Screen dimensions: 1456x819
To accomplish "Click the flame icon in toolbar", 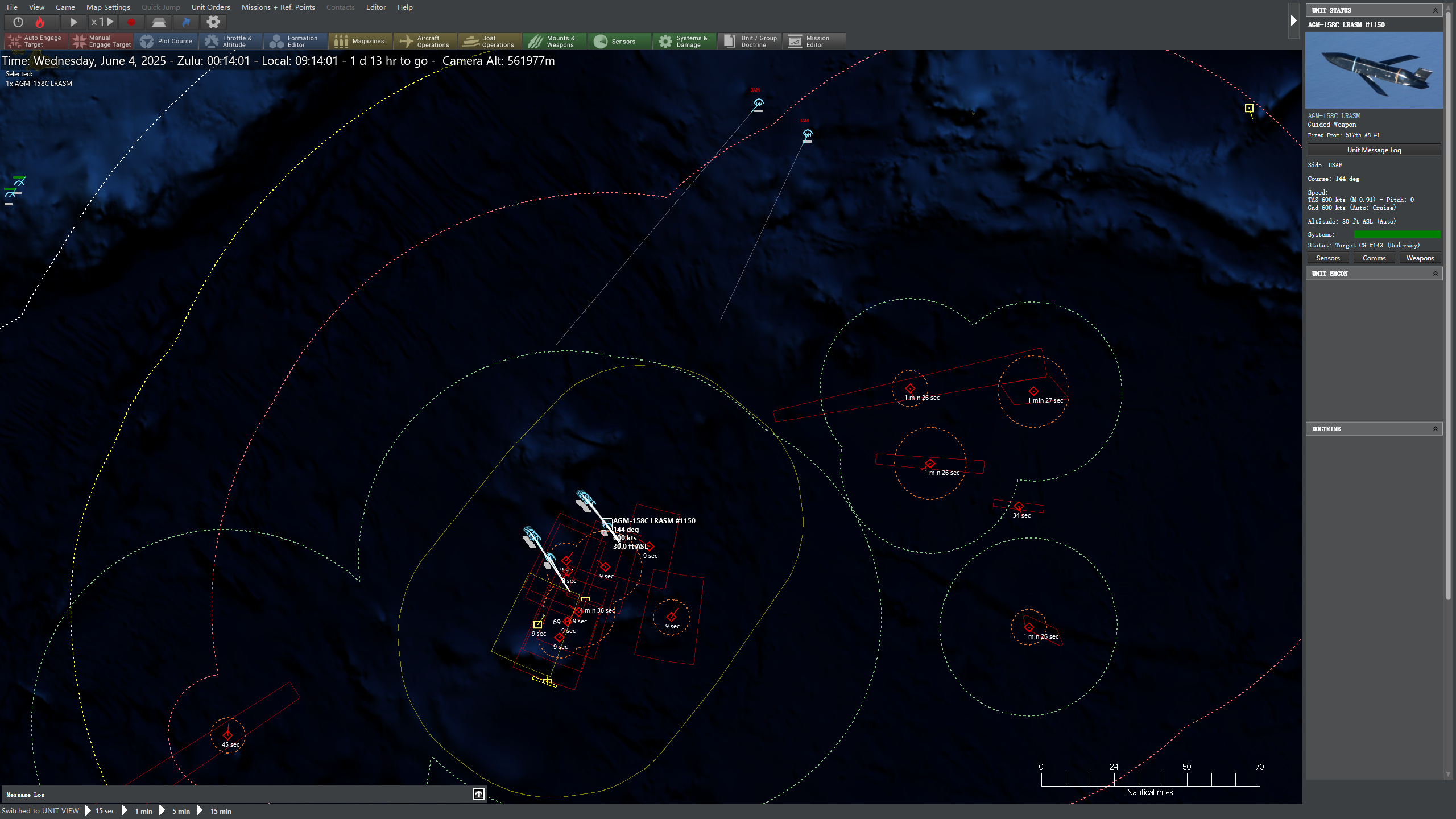I will tap(39, 22).
